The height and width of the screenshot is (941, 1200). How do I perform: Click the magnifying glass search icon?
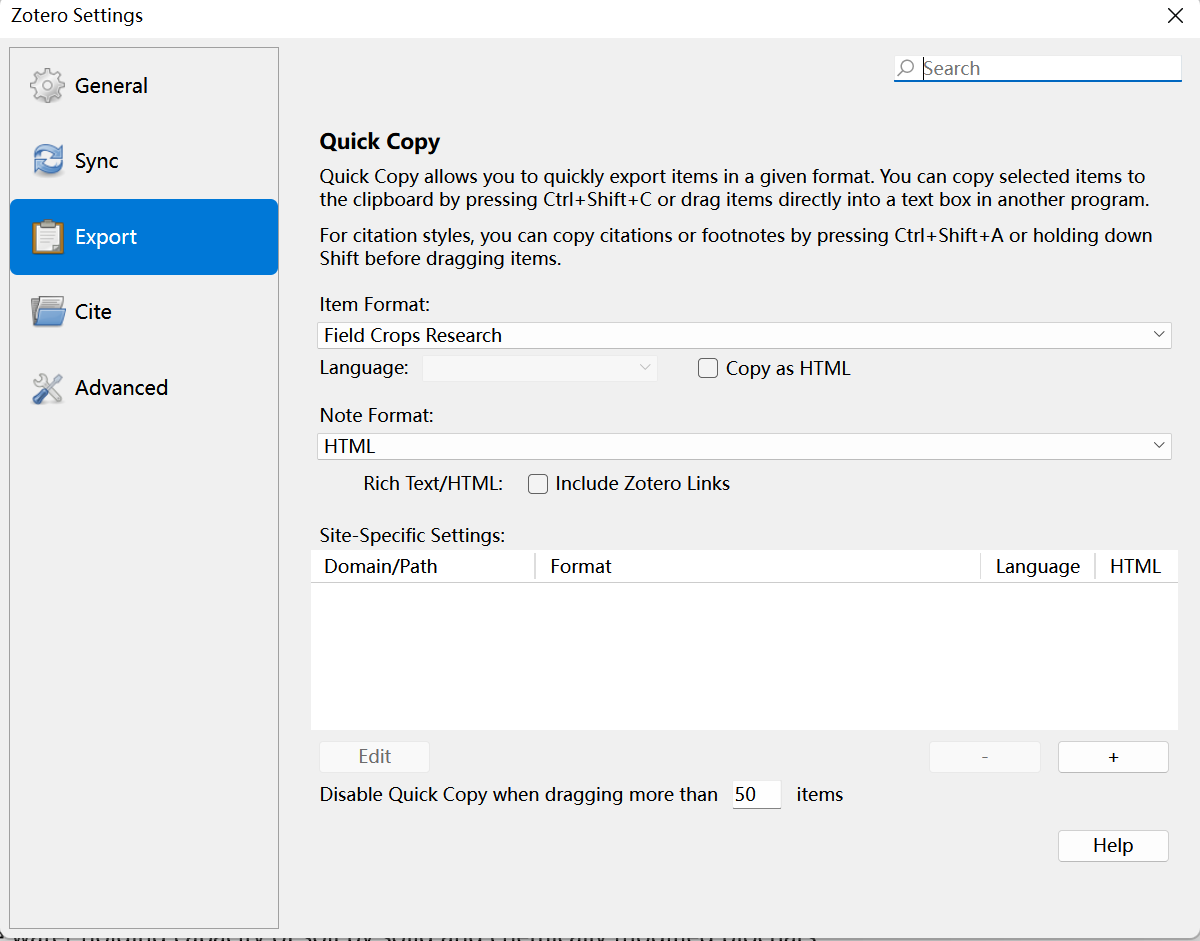pos(906,68)
